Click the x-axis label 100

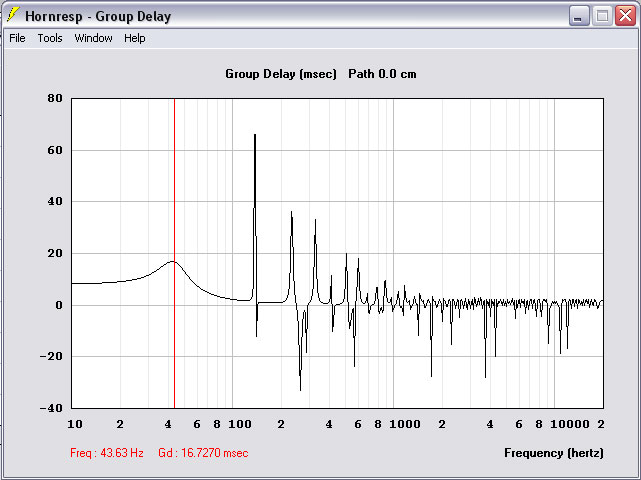tap(240, 424)
